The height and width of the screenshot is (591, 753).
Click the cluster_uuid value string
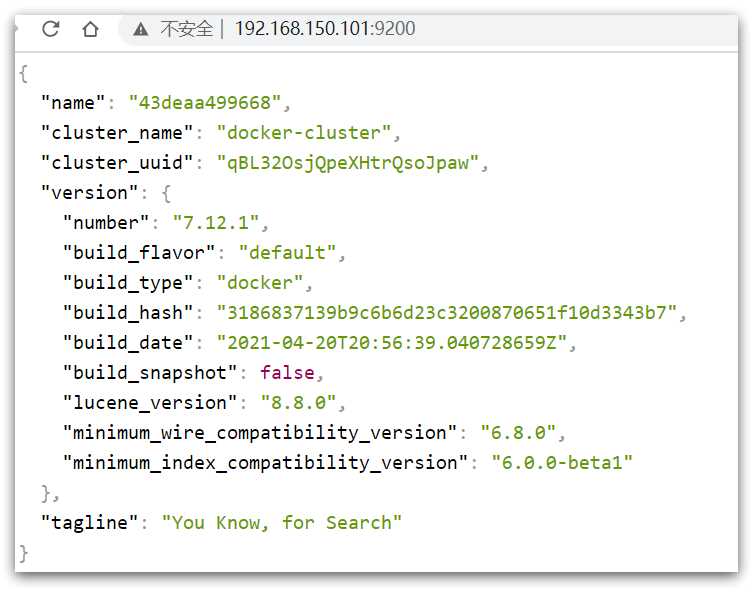348,163
